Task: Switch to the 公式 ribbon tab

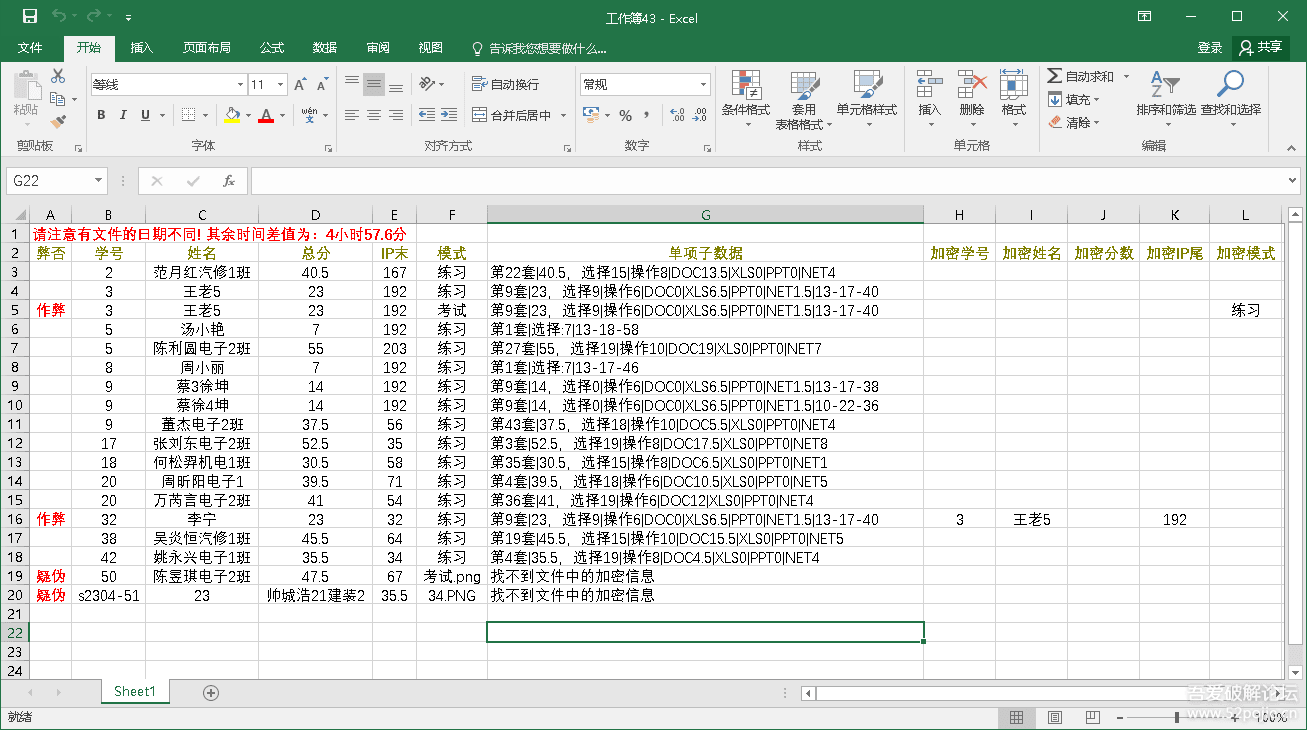Action: click(272, 48)
